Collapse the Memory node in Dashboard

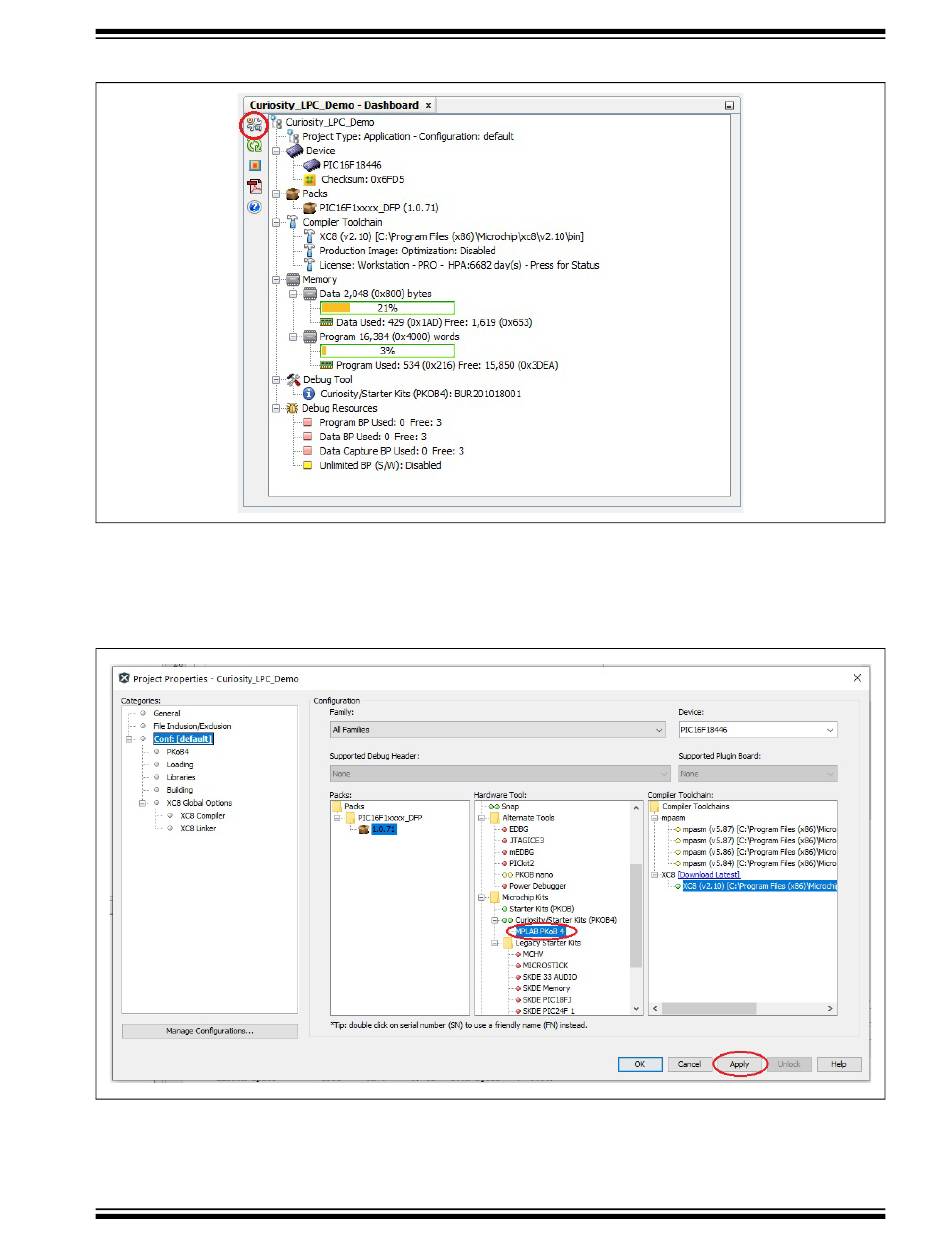tap(276, 280)
